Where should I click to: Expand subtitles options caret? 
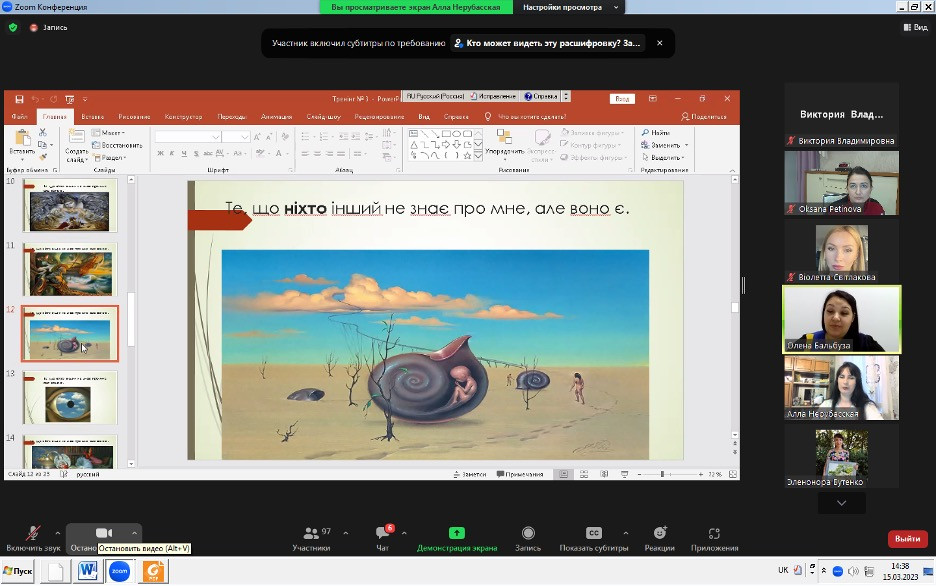click(x=626, y=533)
